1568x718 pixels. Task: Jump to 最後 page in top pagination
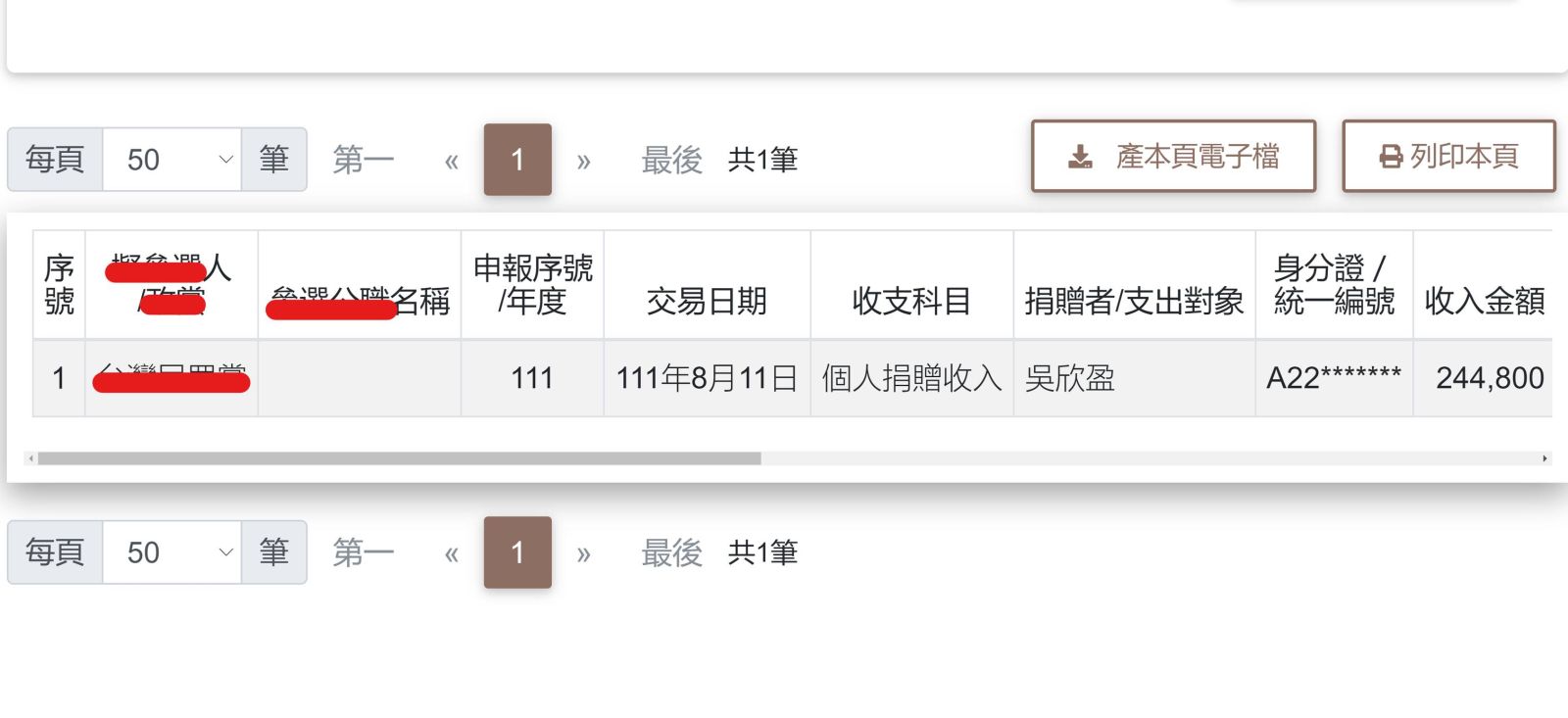point(672,160)
